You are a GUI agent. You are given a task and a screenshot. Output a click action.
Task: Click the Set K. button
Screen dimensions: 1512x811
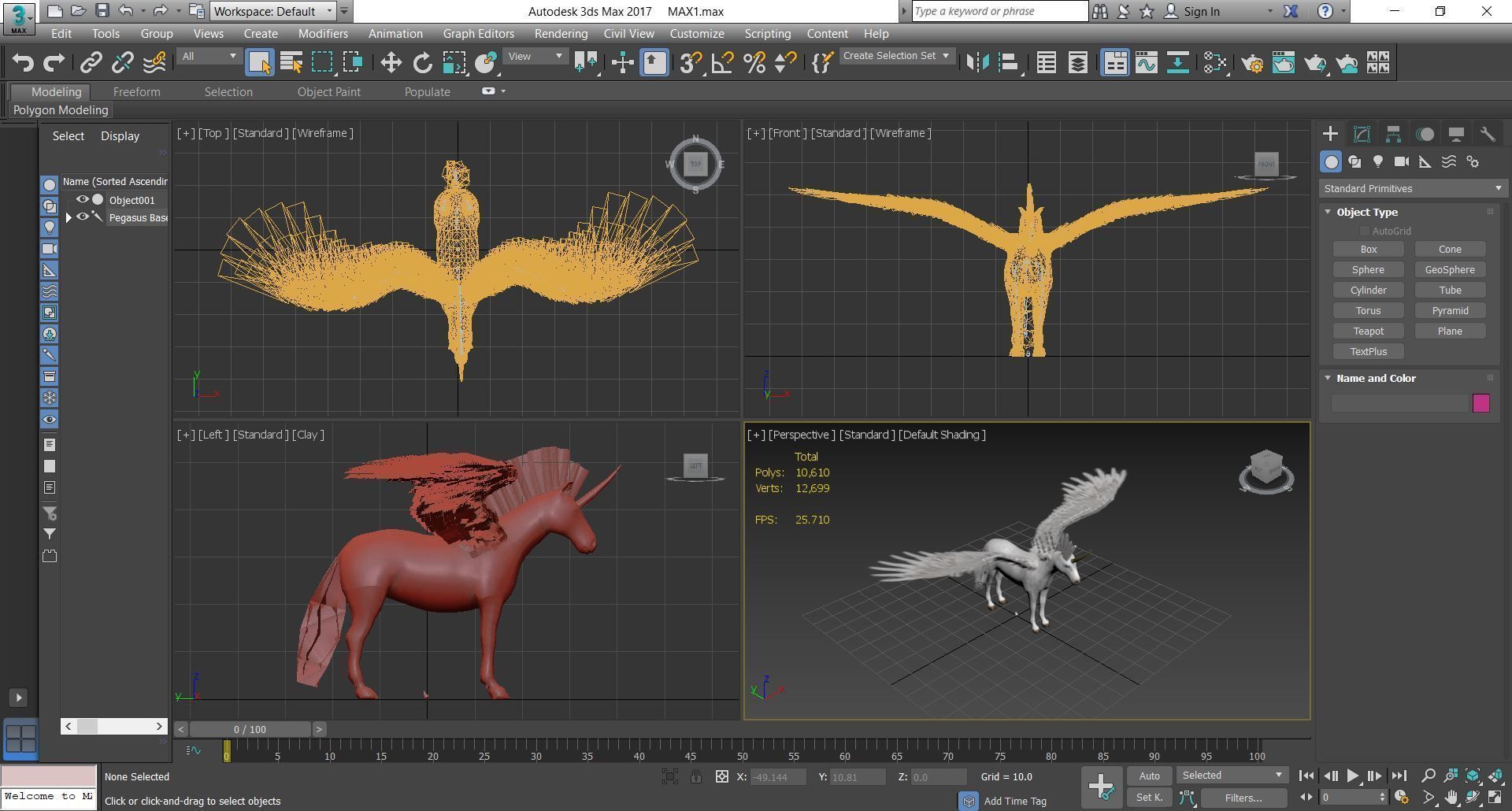click(1149, 798)
